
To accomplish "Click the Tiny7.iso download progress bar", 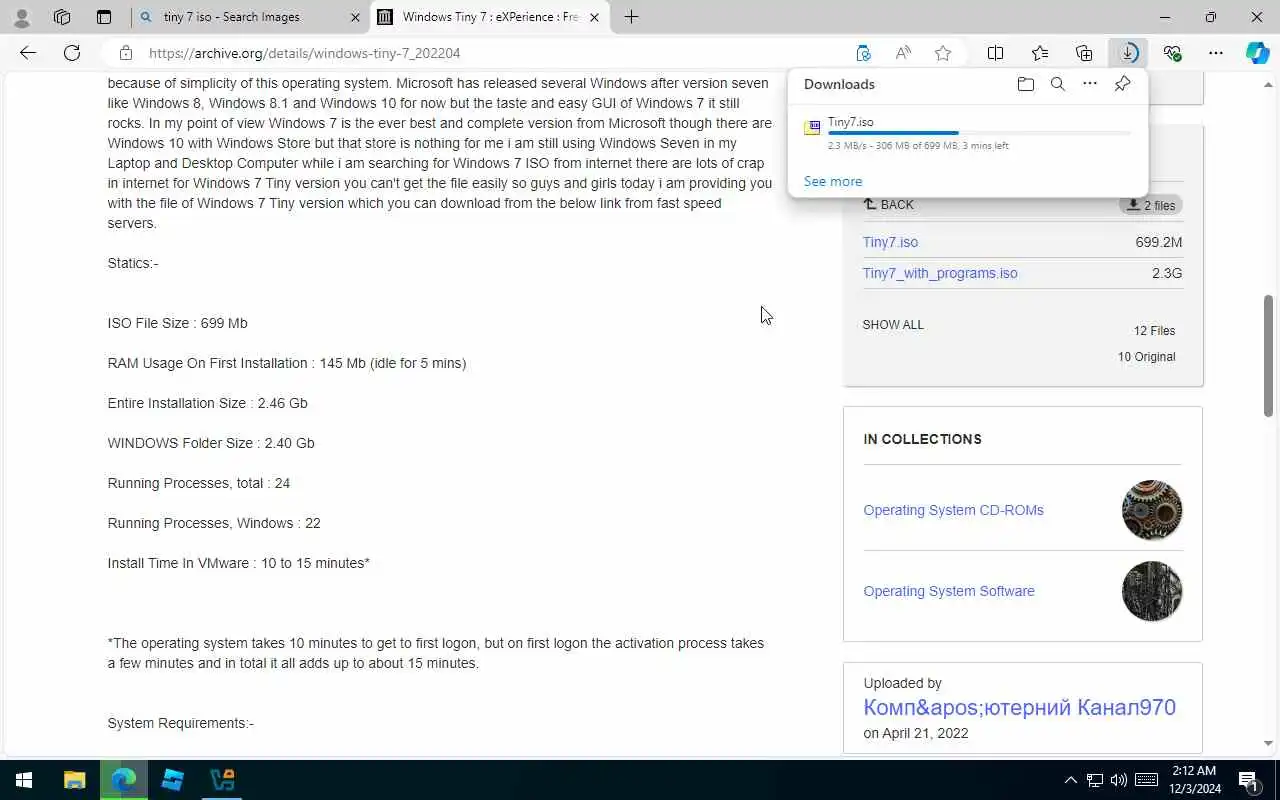I will [980, 133].
